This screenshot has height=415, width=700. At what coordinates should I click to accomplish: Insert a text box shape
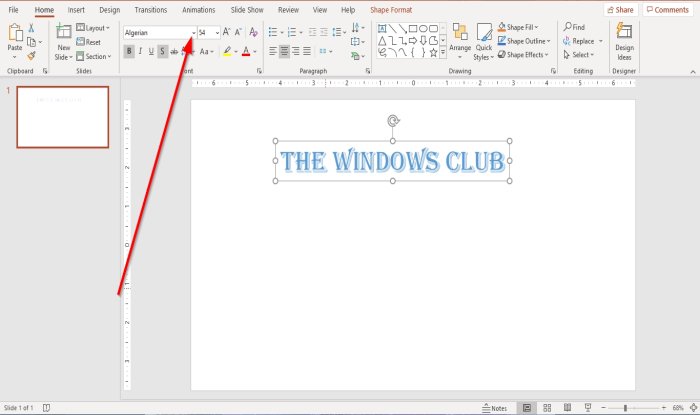pos(382,29)
